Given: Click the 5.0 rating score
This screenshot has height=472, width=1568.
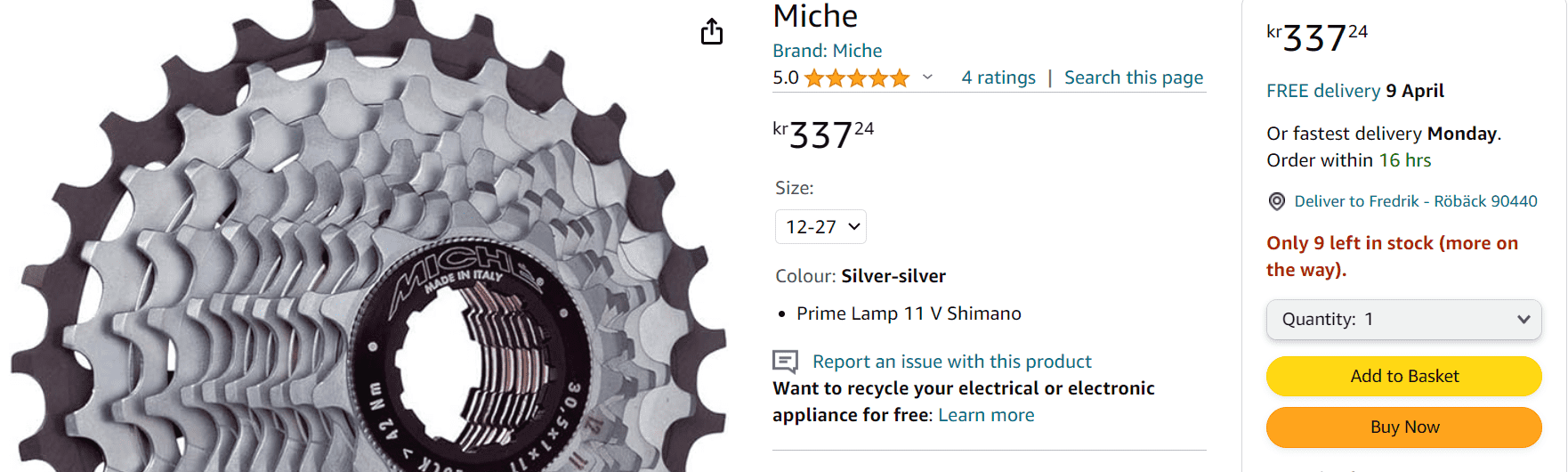Looking at the screenshot, I should [785, 77].
